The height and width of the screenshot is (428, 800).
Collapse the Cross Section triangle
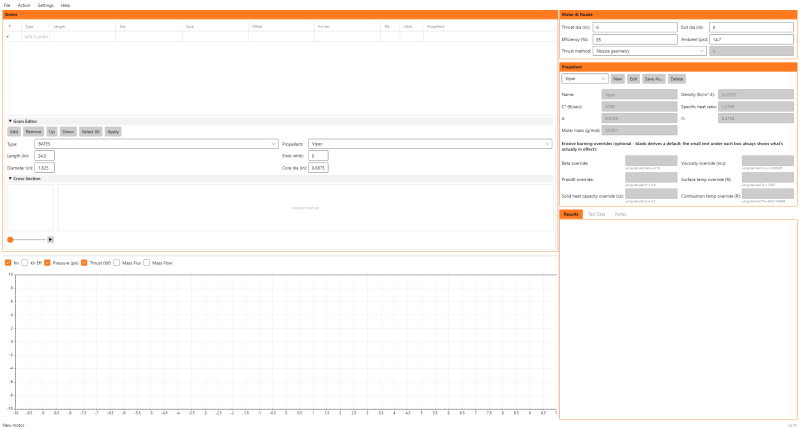pos(10,179)
